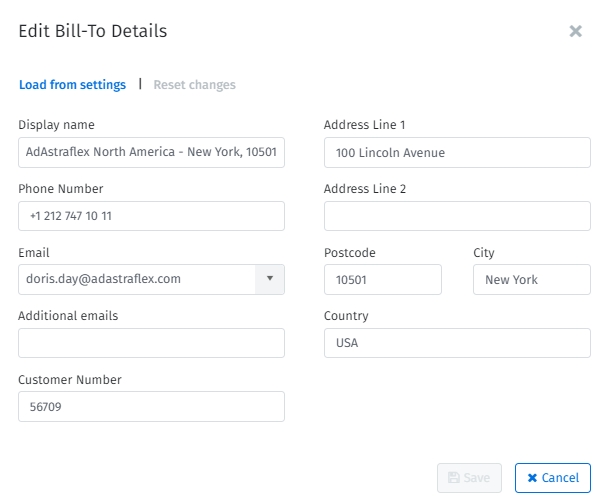The width and height of the screenshot is (608, 504).
Task: Click the Email field label
Action: [34, 253]
